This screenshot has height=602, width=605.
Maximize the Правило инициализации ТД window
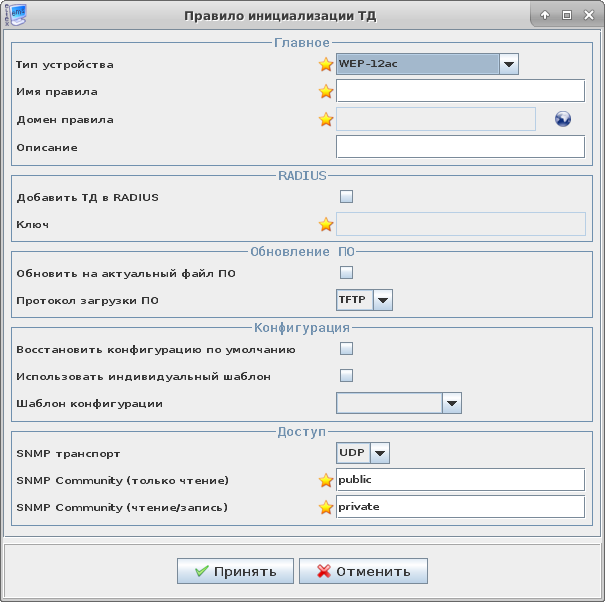click(567, 15)
